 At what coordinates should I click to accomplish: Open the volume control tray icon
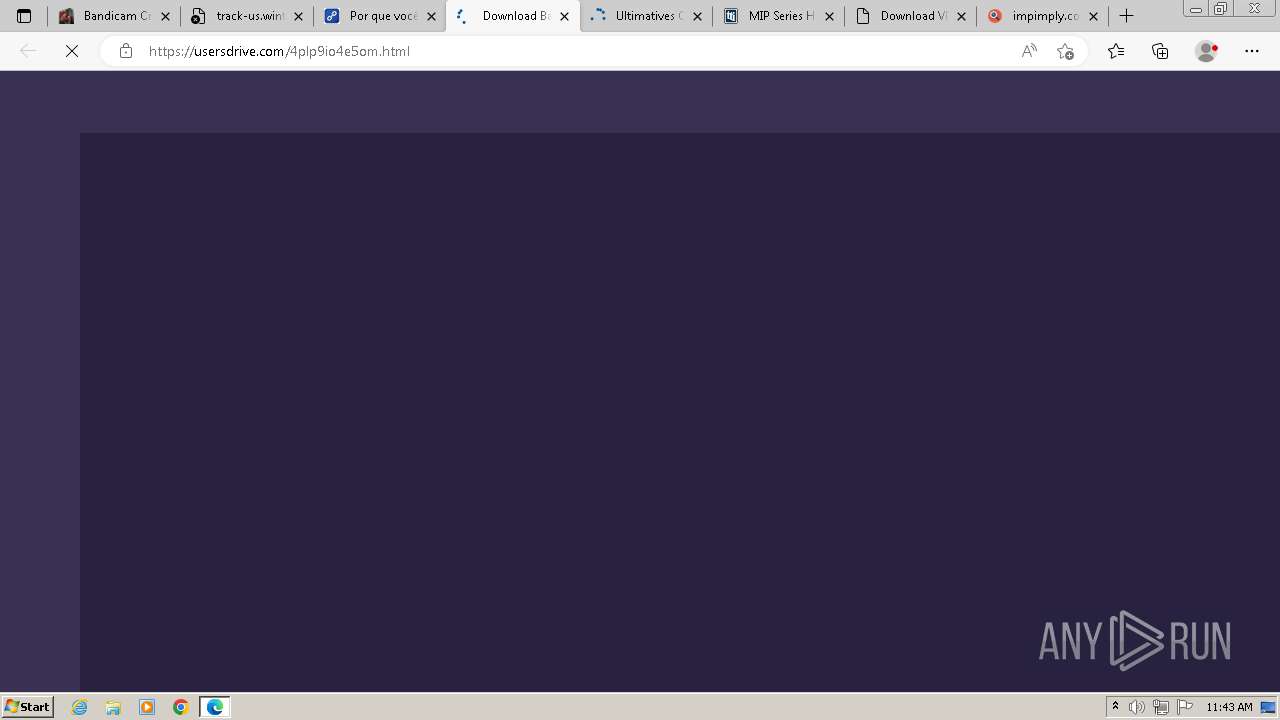click(x=1137, y=707)
